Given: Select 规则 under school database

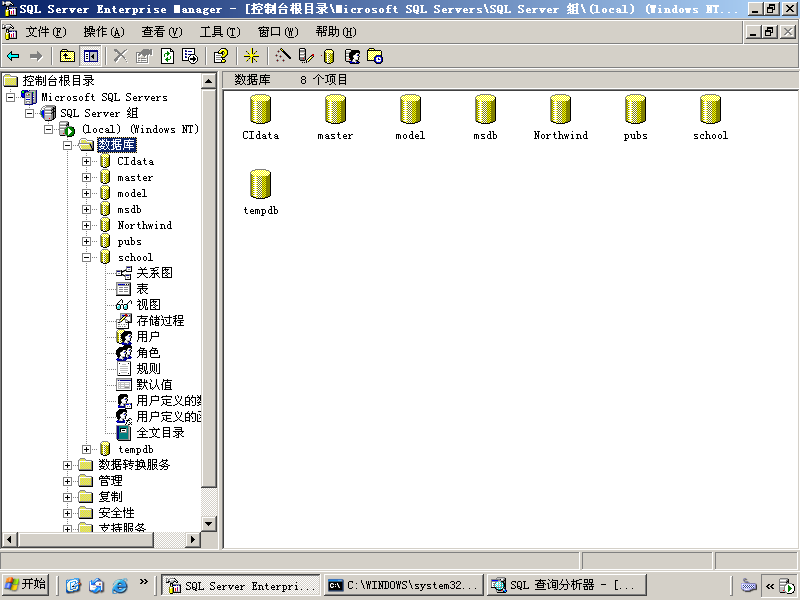Looking at the screenshot, I should point(148,369).
